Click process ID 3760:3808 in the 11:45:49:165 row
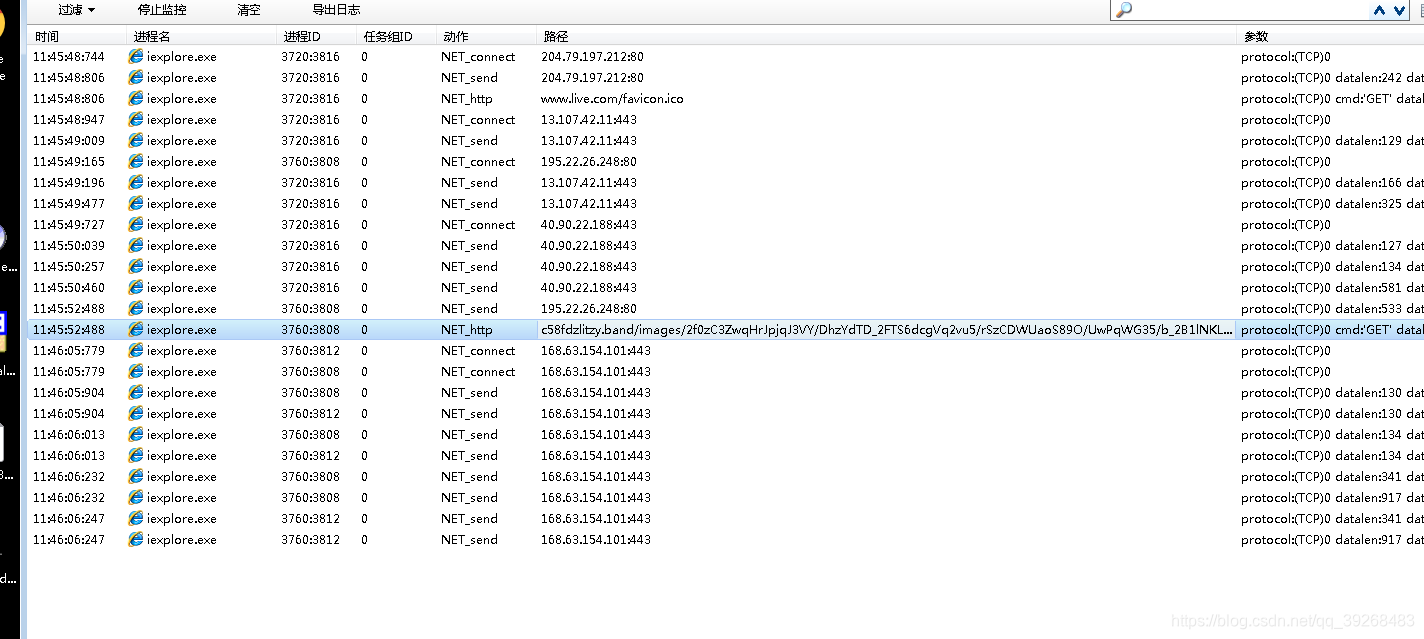 pyautogui.click(x=310, y=162)
